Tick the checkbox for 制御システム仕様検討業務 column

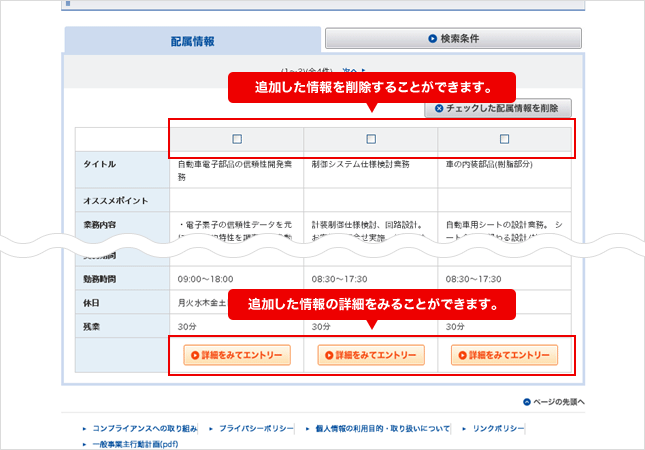(371, 139)
